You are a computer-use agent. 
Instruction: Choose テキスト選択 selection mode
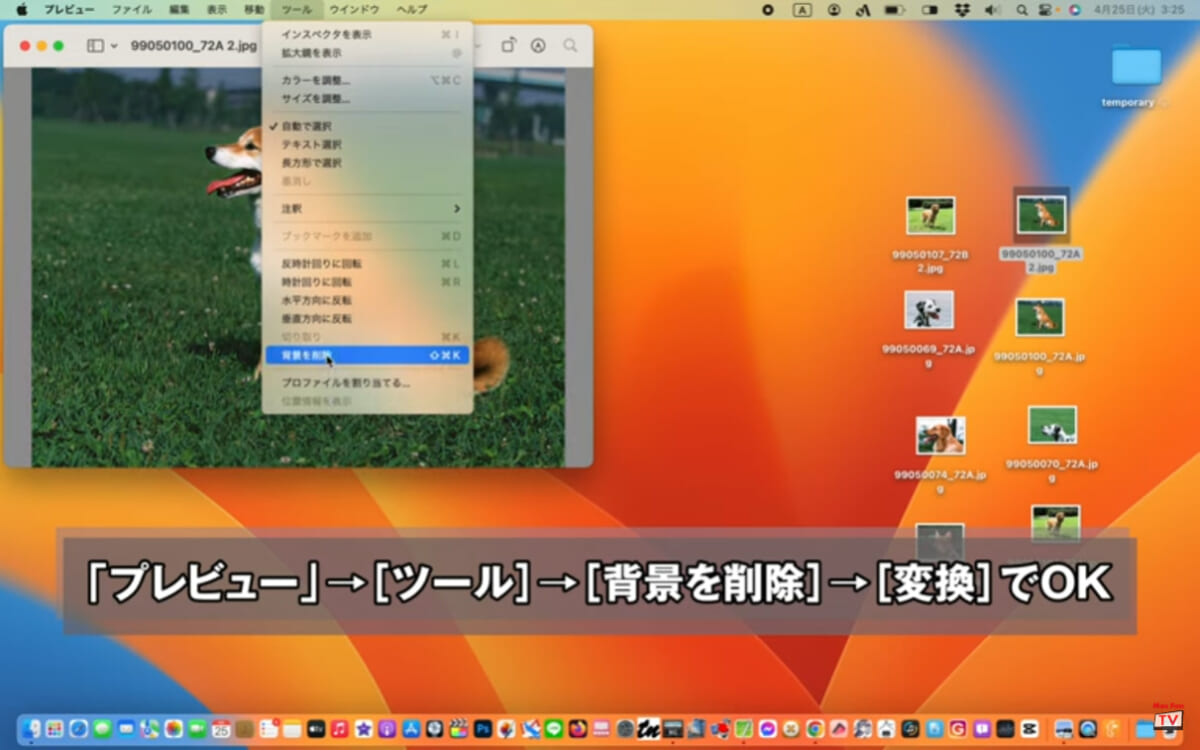(367, 144)
